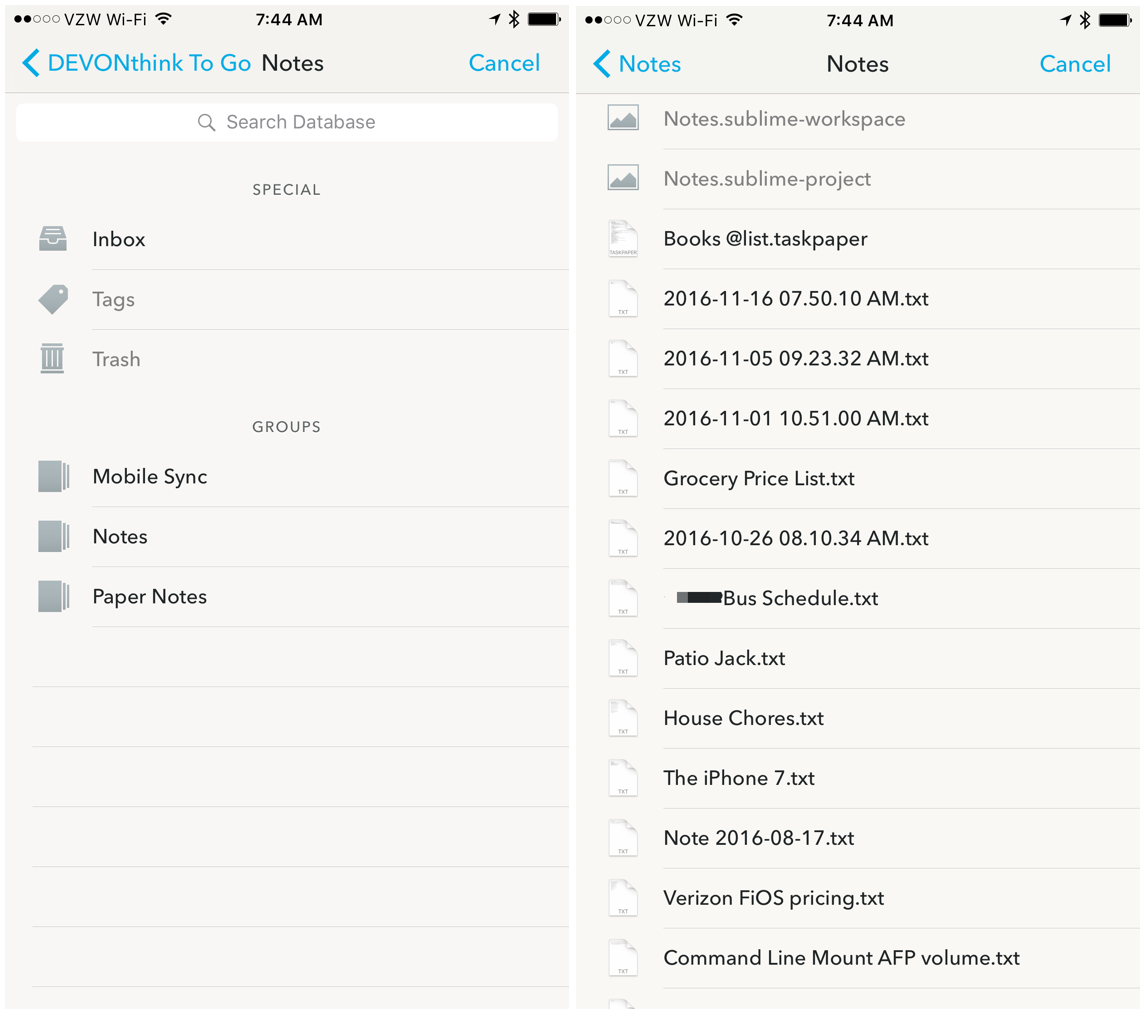
Task: Open 2016-11-01 10.51.00 AM.txt
Action: pyautogui.click(x=858, y=418)
